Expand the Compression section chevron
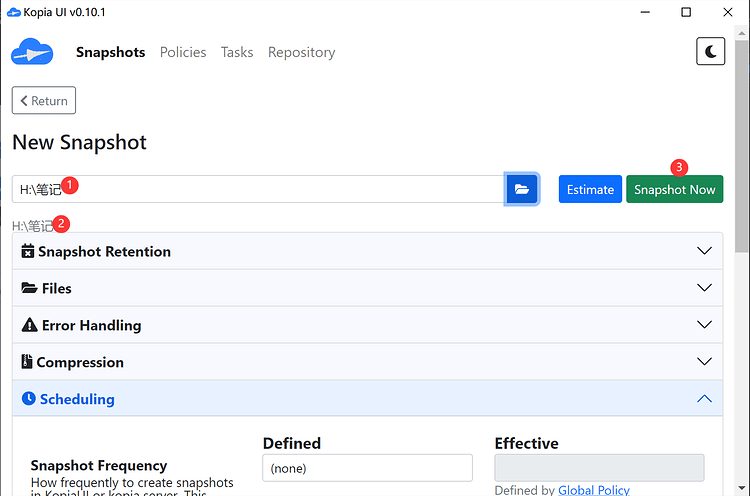The height and width of the screenshot is (496, 750). pyautogui.click(x=704, y=362)
